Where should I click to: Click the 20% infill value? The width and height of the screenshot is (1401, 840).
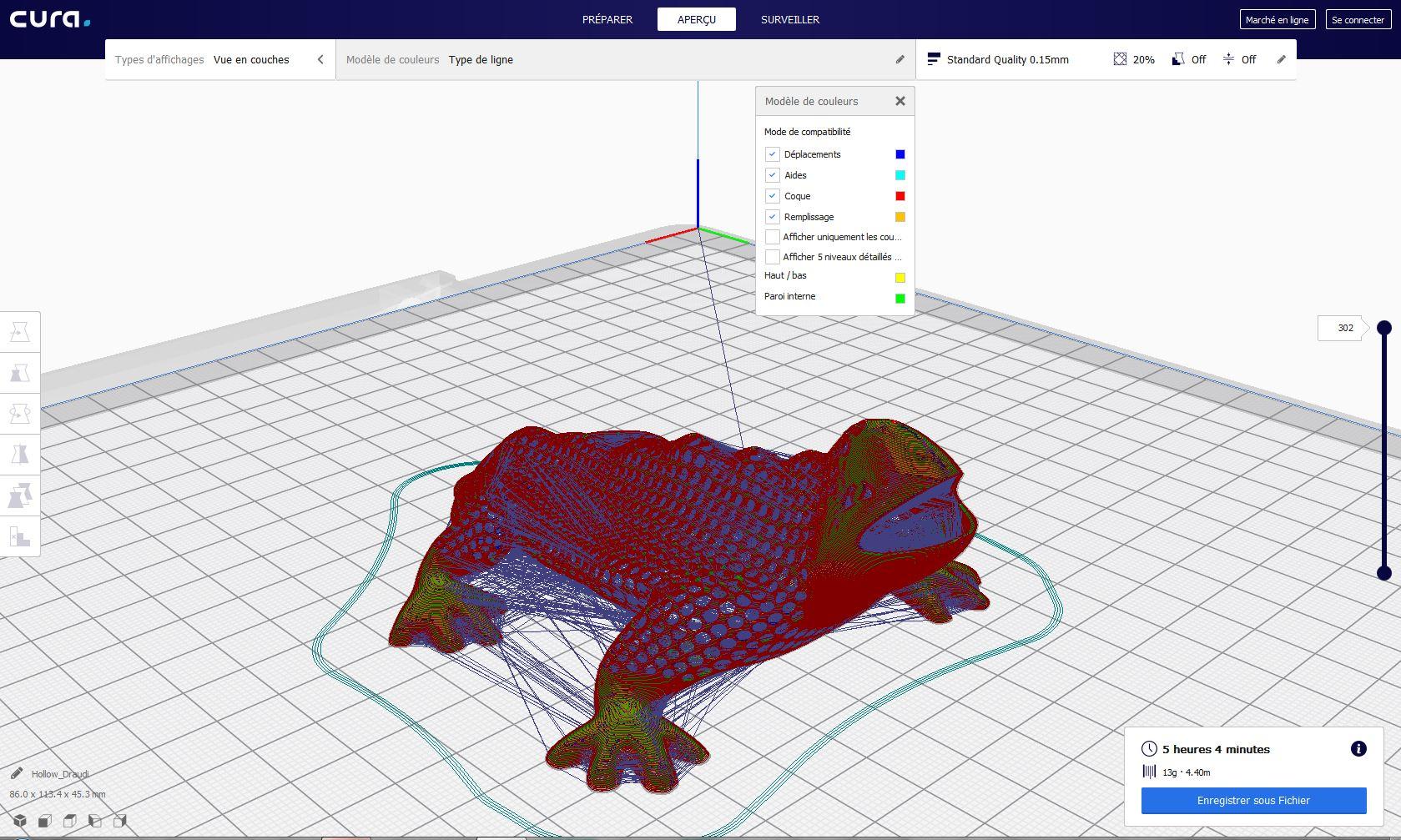point(1144,60)
